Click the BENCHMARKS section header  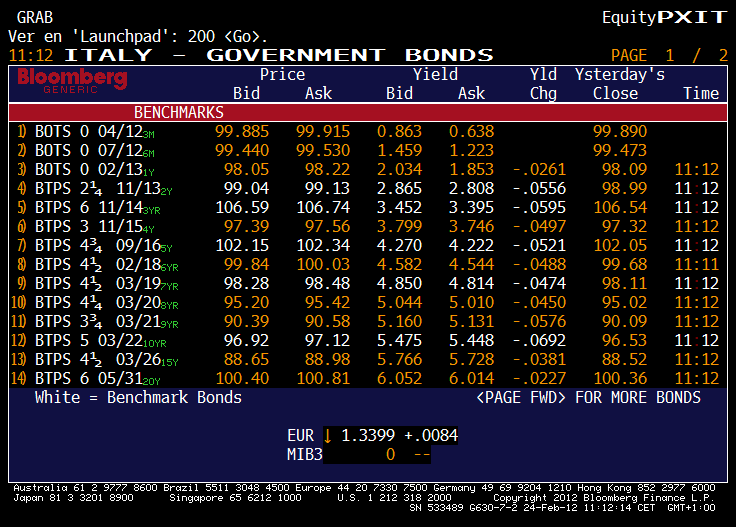[368, 112]
